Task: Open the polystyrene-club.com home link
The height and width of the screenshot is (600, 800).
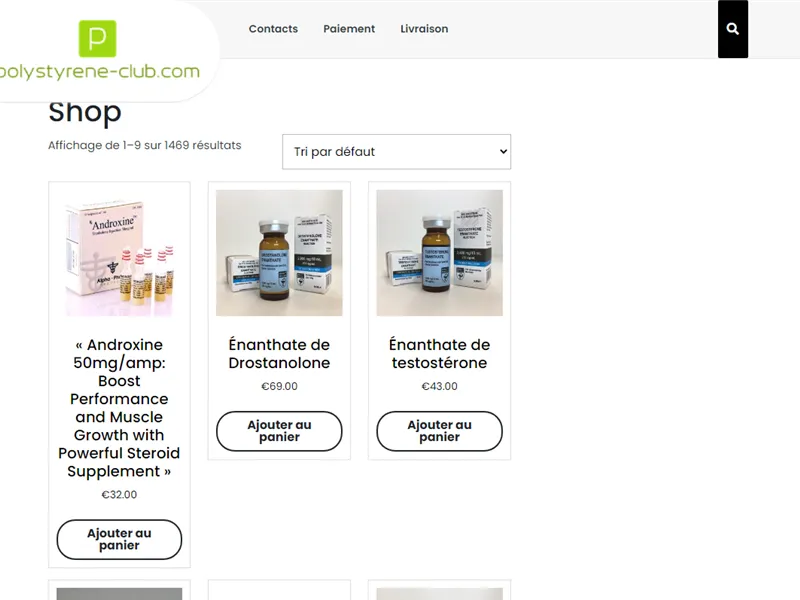Action: click(100, 71)
